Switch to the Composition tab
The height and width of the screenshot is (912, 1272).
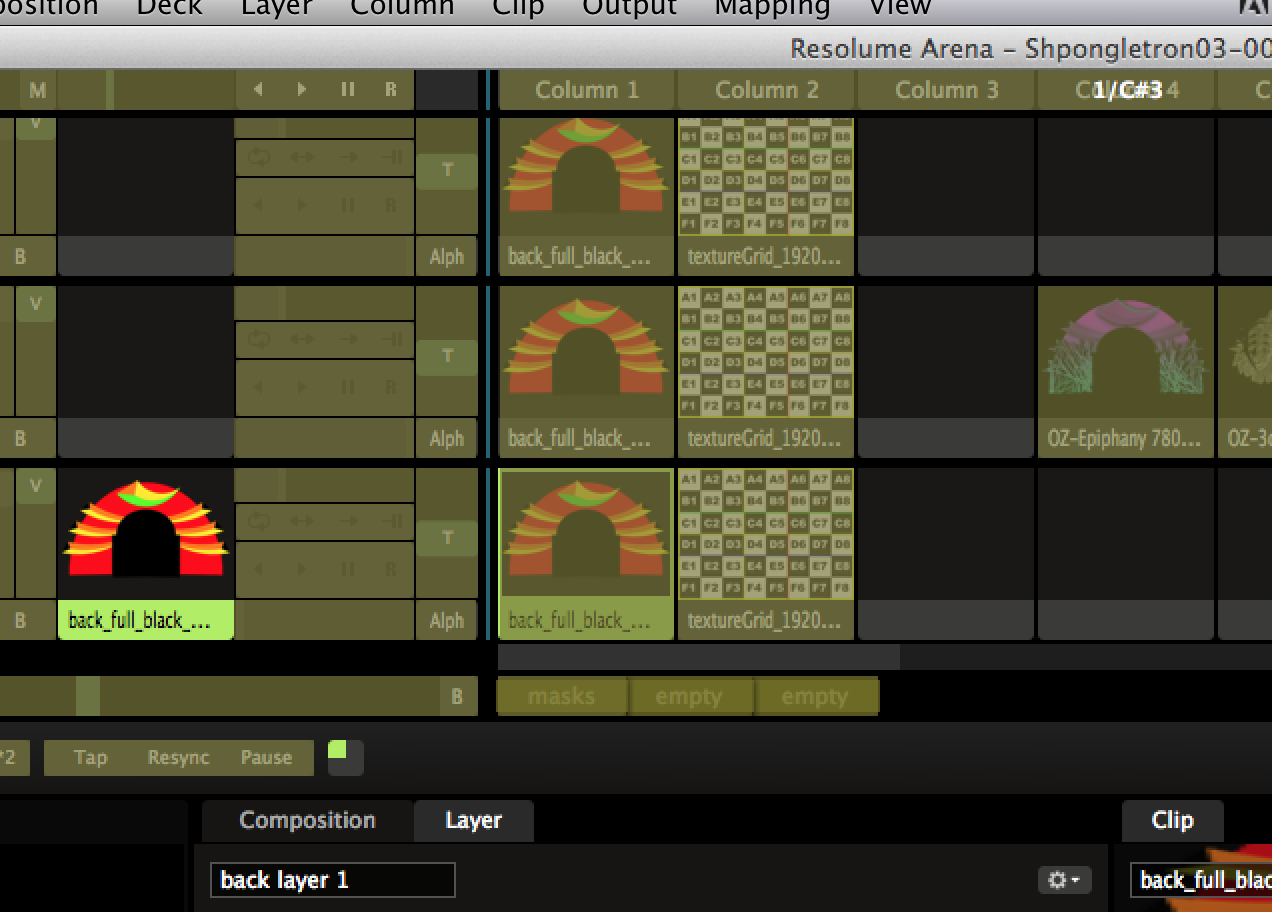pos(307,821)
